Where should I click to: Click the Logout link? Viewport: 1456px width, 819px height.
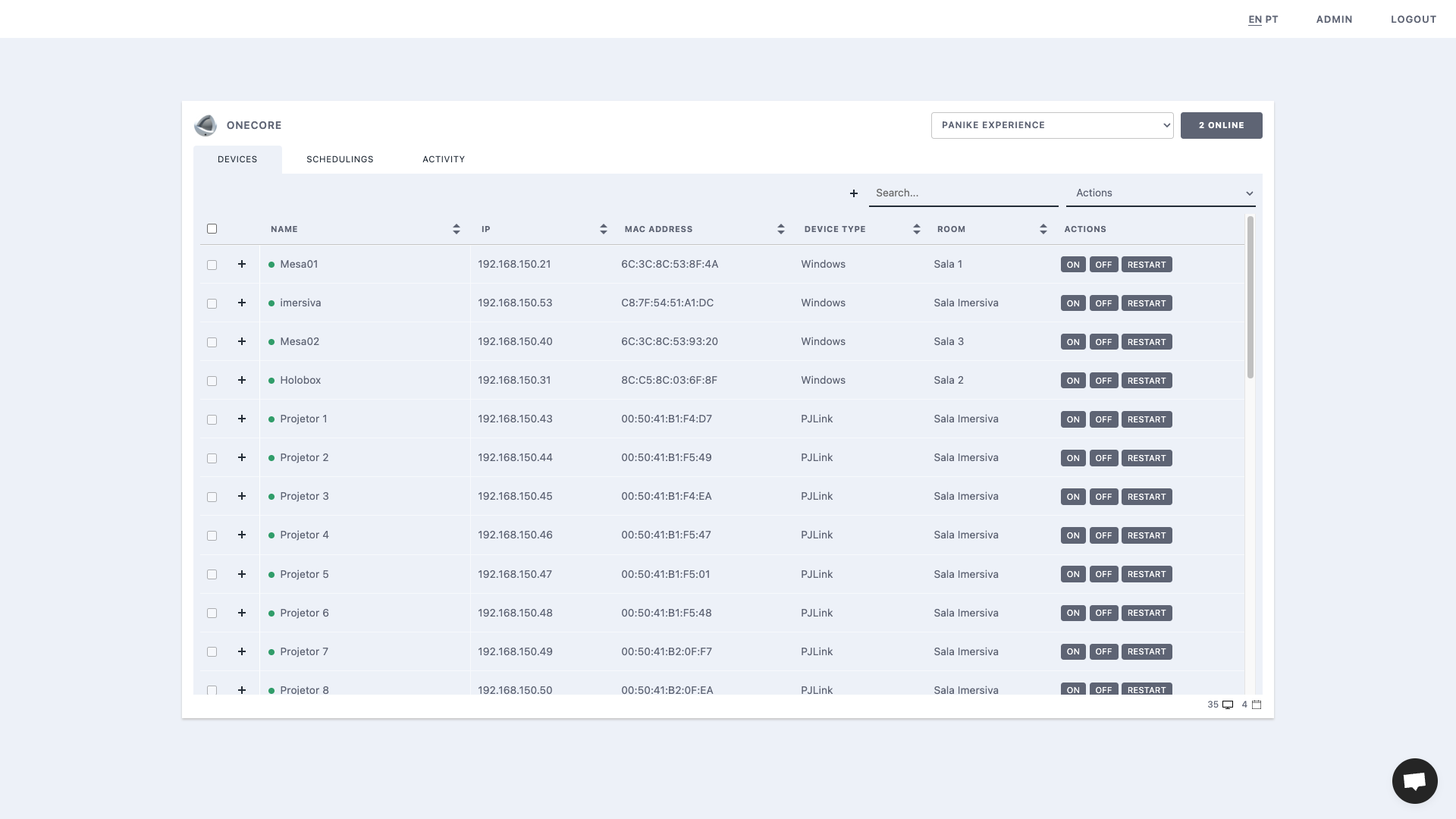point(1413,20)
